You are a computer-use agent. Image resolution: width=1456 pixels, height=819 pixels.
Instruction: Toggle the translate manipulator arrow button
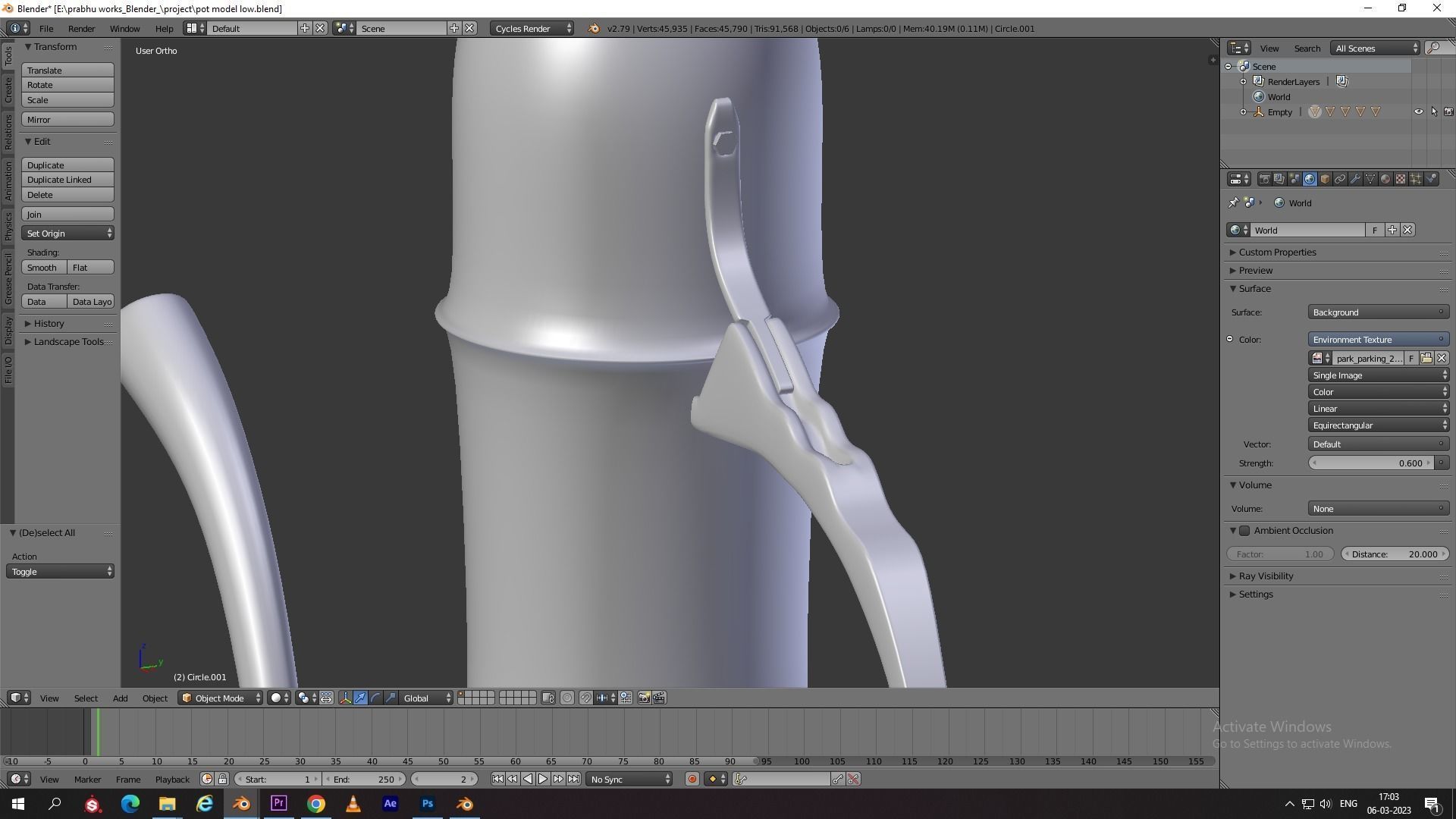pyautogui.click(x=360, y=698)
